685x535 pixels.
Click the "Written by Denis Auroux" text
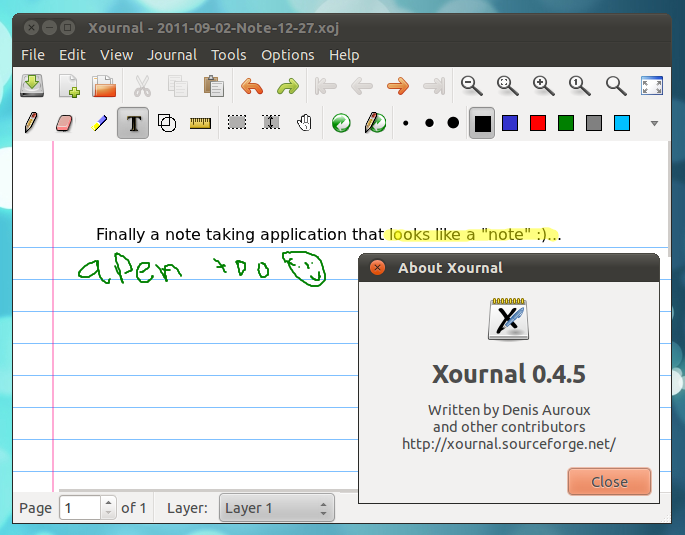(x=509, y=410)
